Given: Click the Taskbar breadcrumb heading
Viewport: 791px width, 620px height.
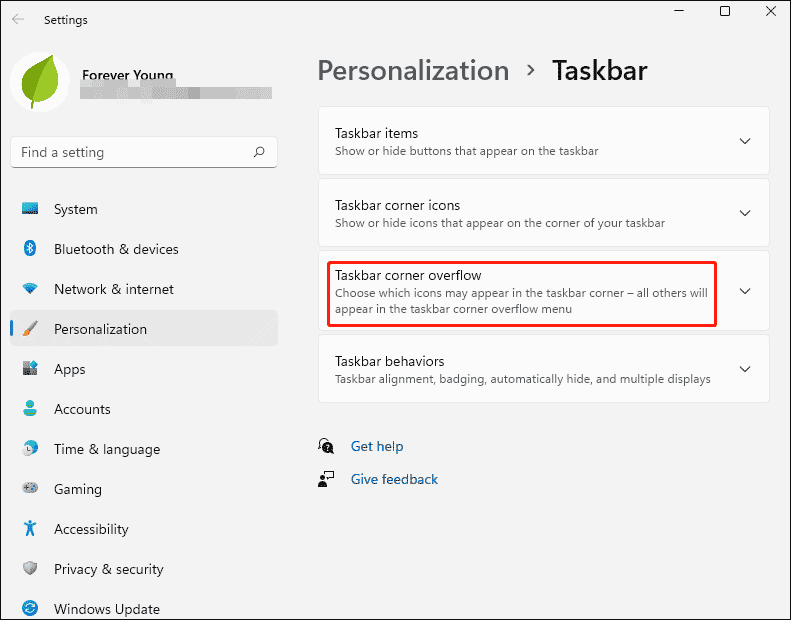Looking at the screenshot, I should [599, 70].
